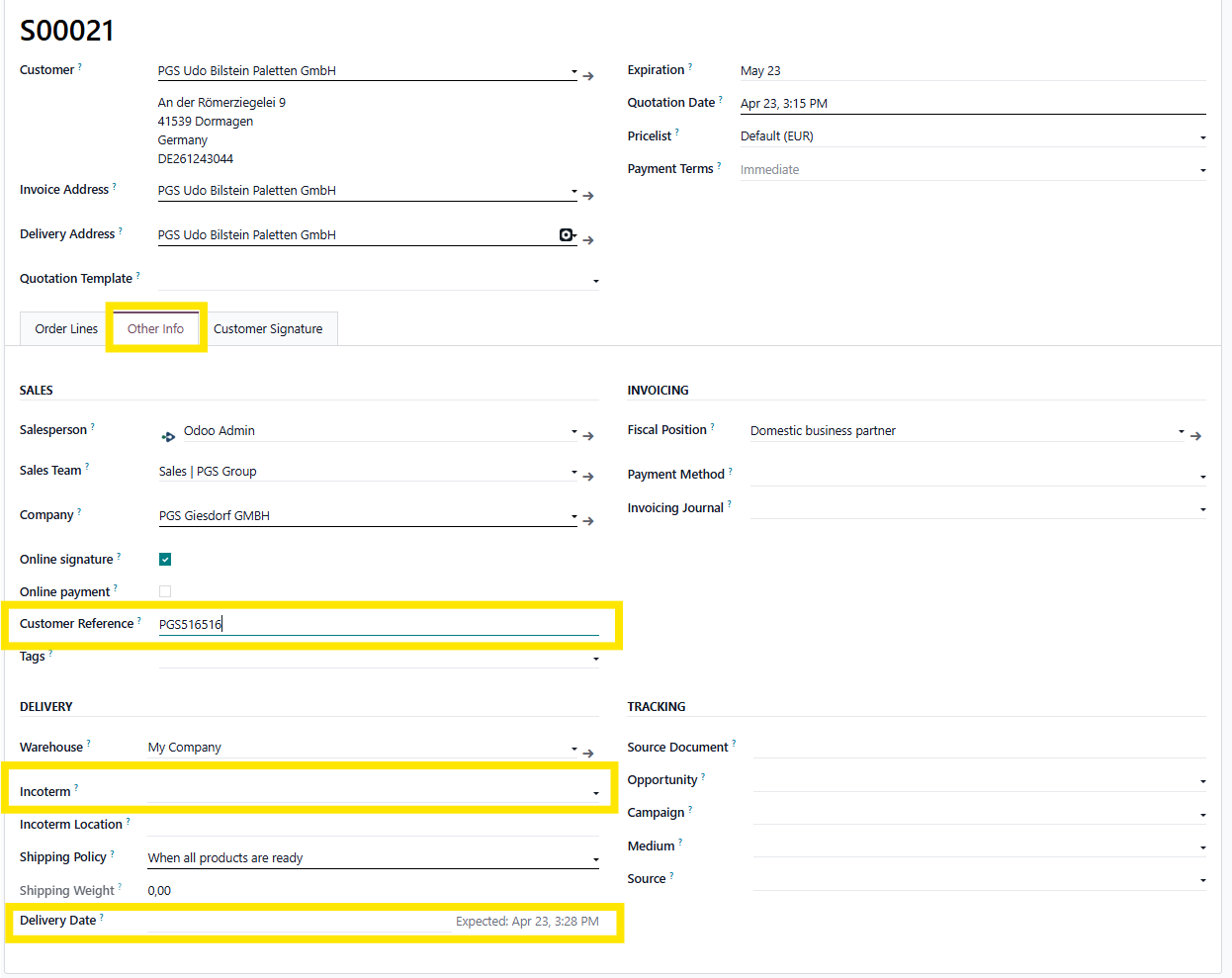Open the Customer Signature tab
Image resolution: width=1232 pixels, height=978 pixels.
[x=268, y=329]
